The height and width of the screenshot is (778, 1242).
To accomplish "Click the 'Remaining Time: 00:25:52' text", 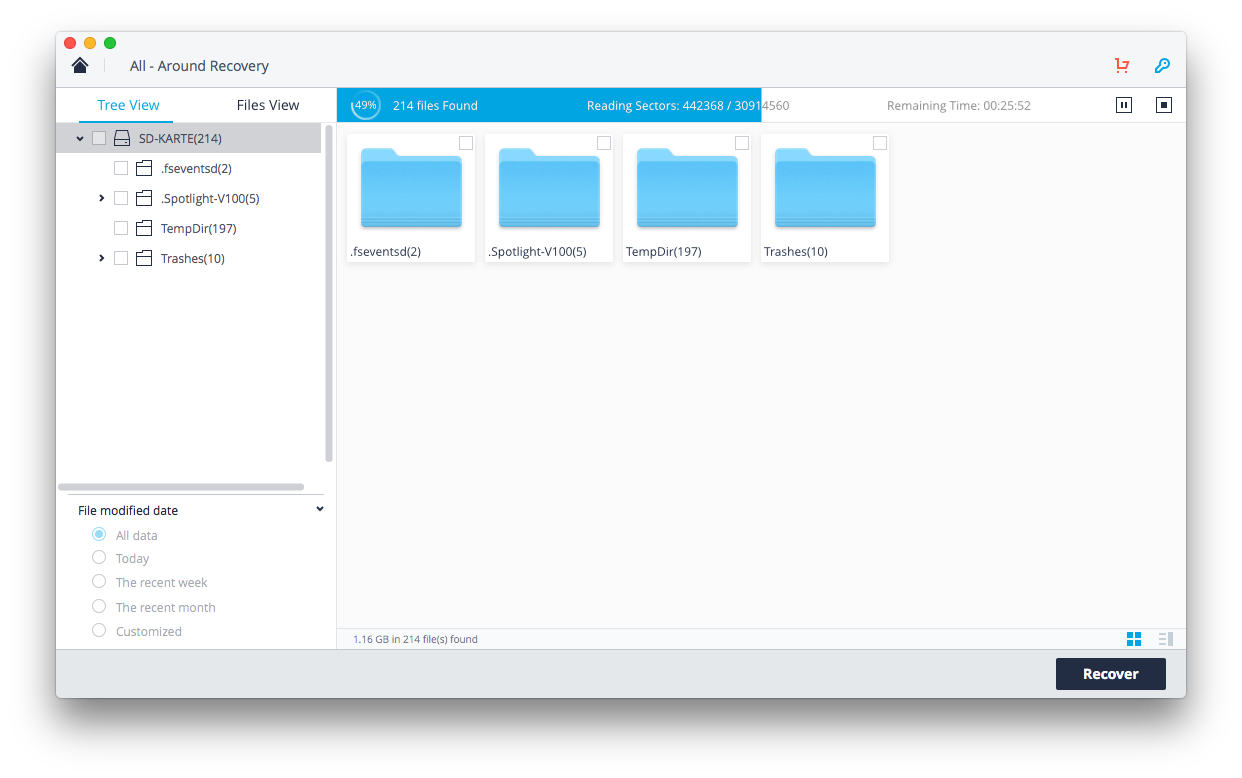I will [959, 105].
